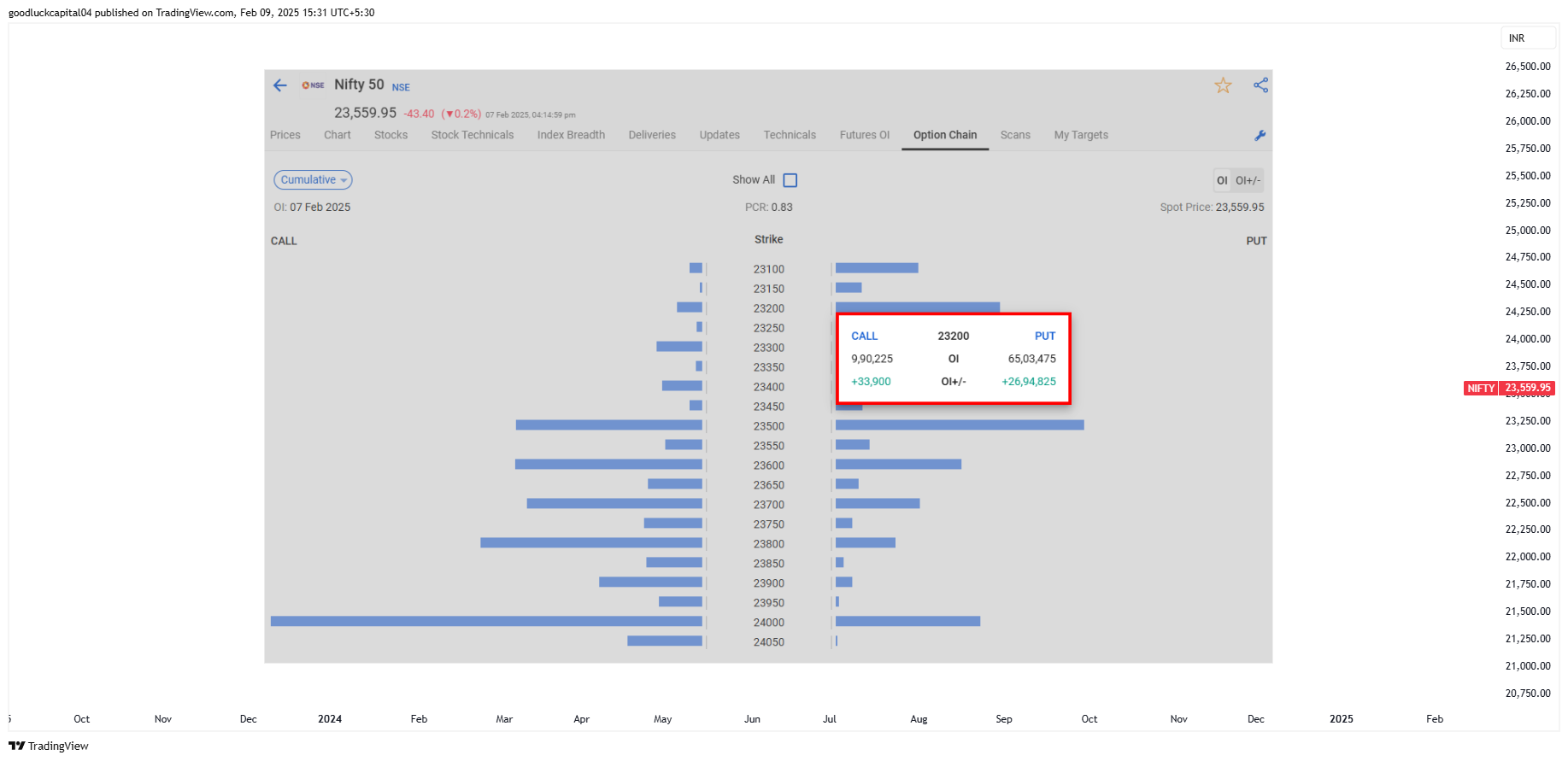
Task: Click the 24000 put OI bar
Action: (x=907, y=622)
